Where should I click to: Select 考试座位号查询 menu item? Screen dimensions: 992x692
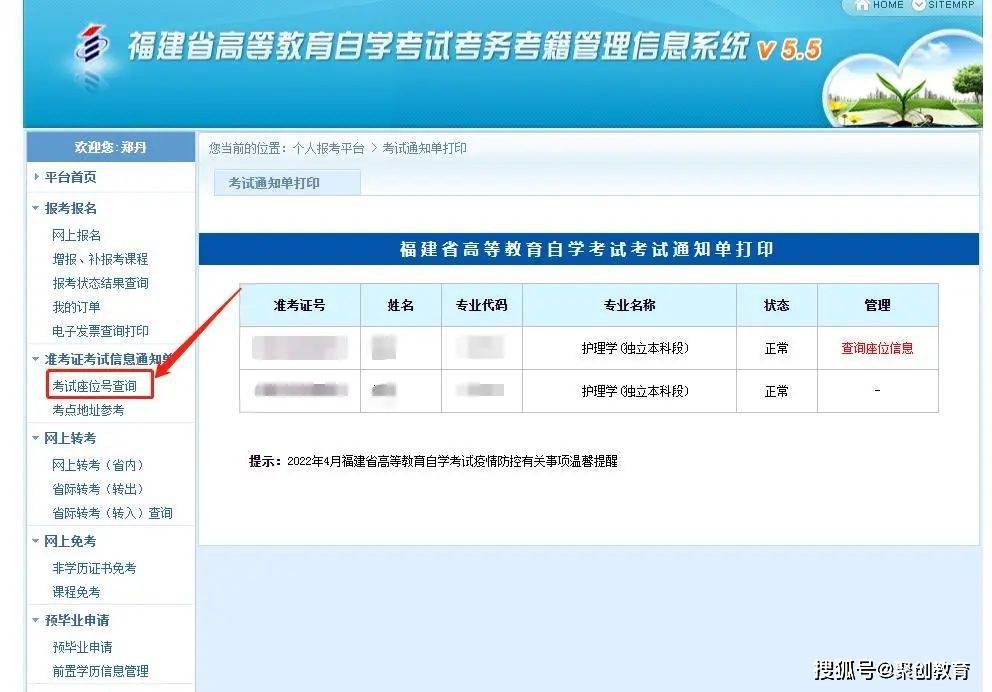tap(94, 385)
